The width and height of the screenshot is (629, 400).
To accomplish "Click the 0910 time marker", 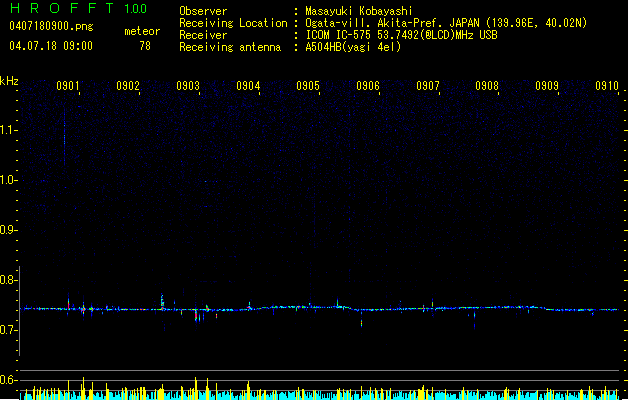I will pos(607,86).
